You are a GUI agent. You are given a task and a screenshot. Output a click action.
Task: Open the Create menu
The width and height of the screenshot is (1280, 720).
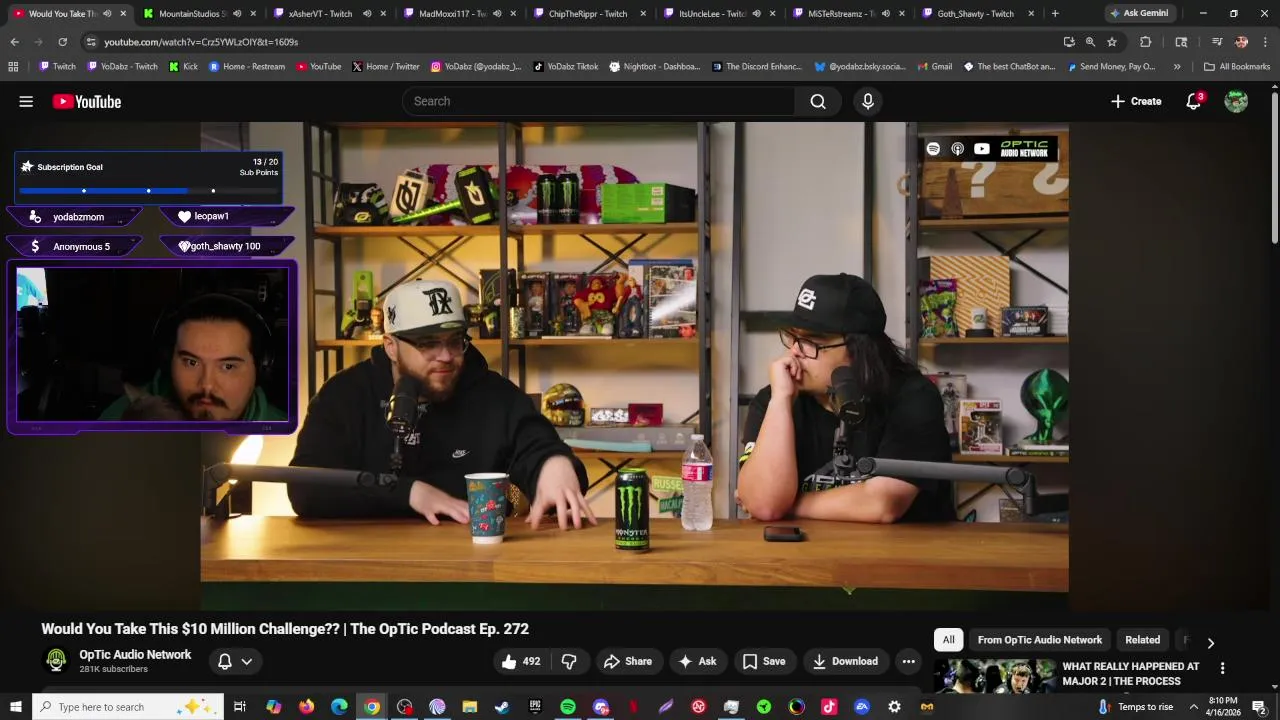coord(1136,101)
